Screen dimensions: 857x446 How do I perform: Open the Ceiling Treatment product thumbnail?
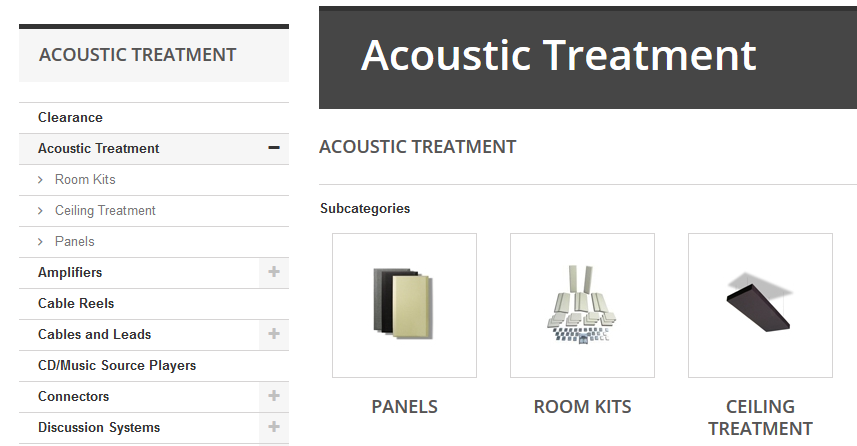click(x=760, y=305)
